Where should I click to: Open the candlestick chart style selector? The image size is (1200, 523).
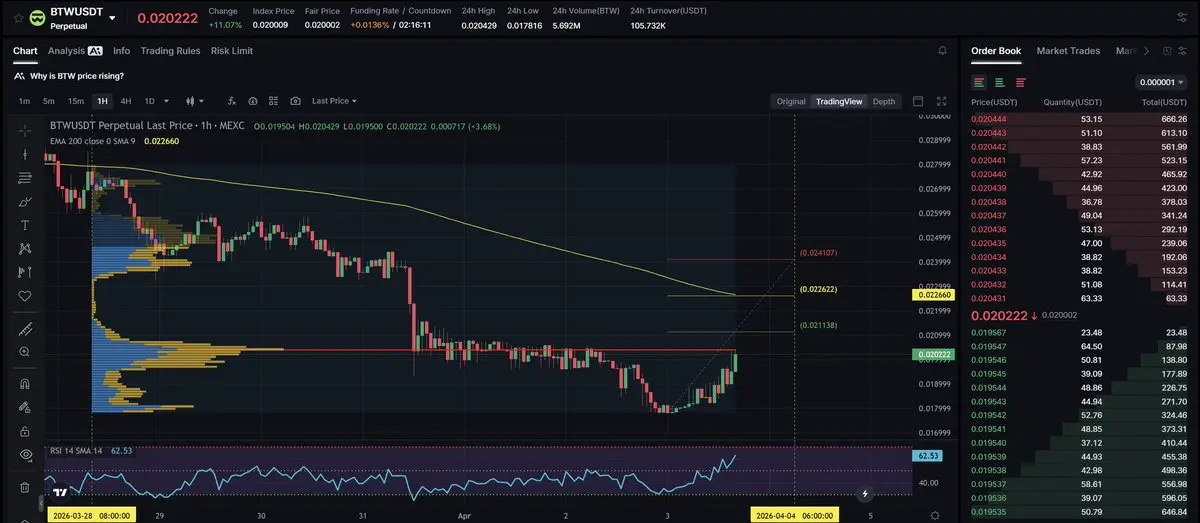point(195,101)
